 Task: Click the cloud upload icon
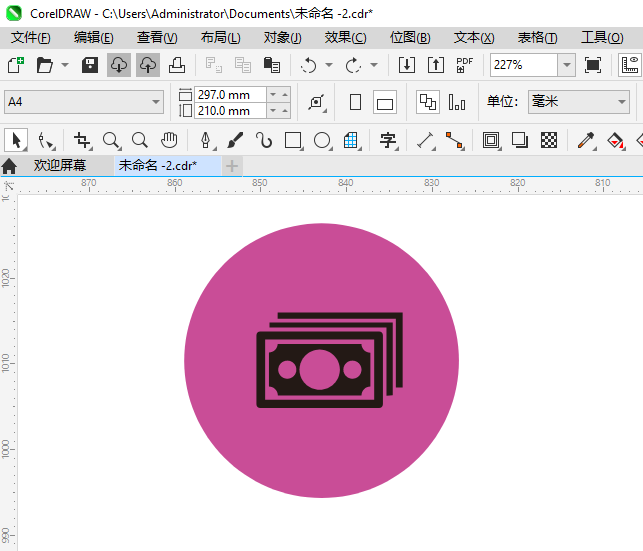coord(148,65)
